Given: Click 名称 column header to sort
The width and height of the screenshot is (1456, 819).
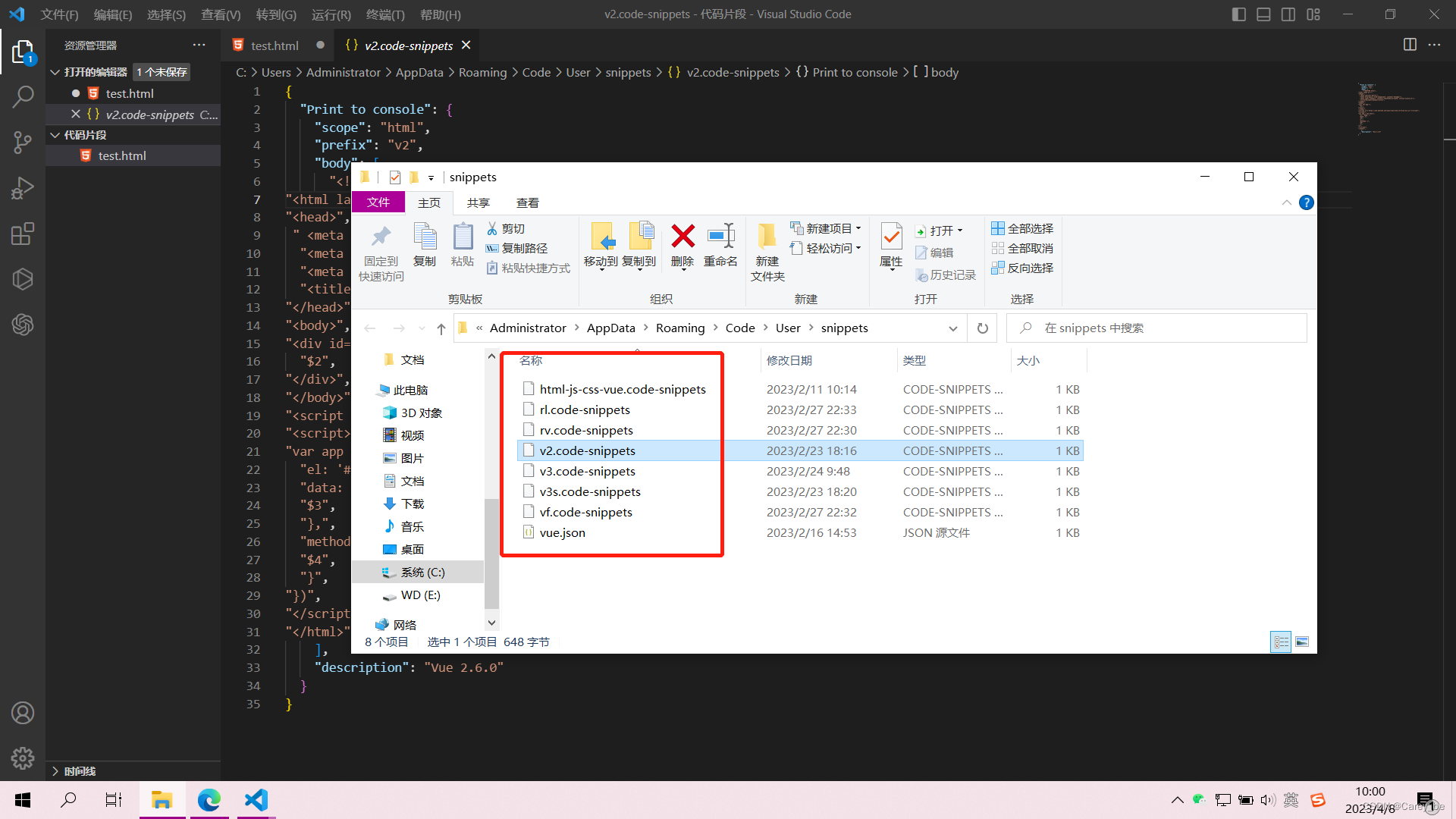Looking at the screenshot, I should 531,361.
